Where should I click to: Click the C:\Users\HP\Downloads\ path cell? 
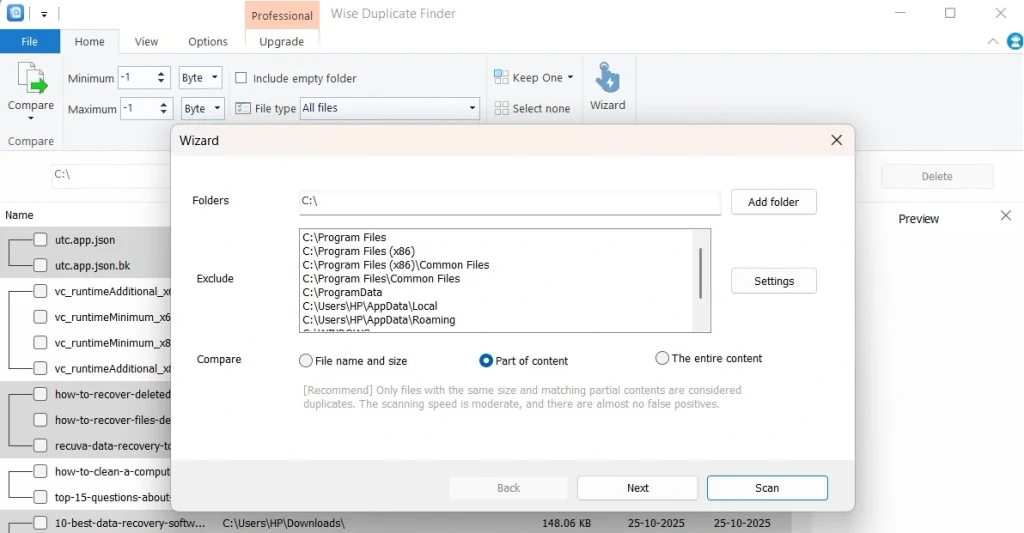coord(283,523)
